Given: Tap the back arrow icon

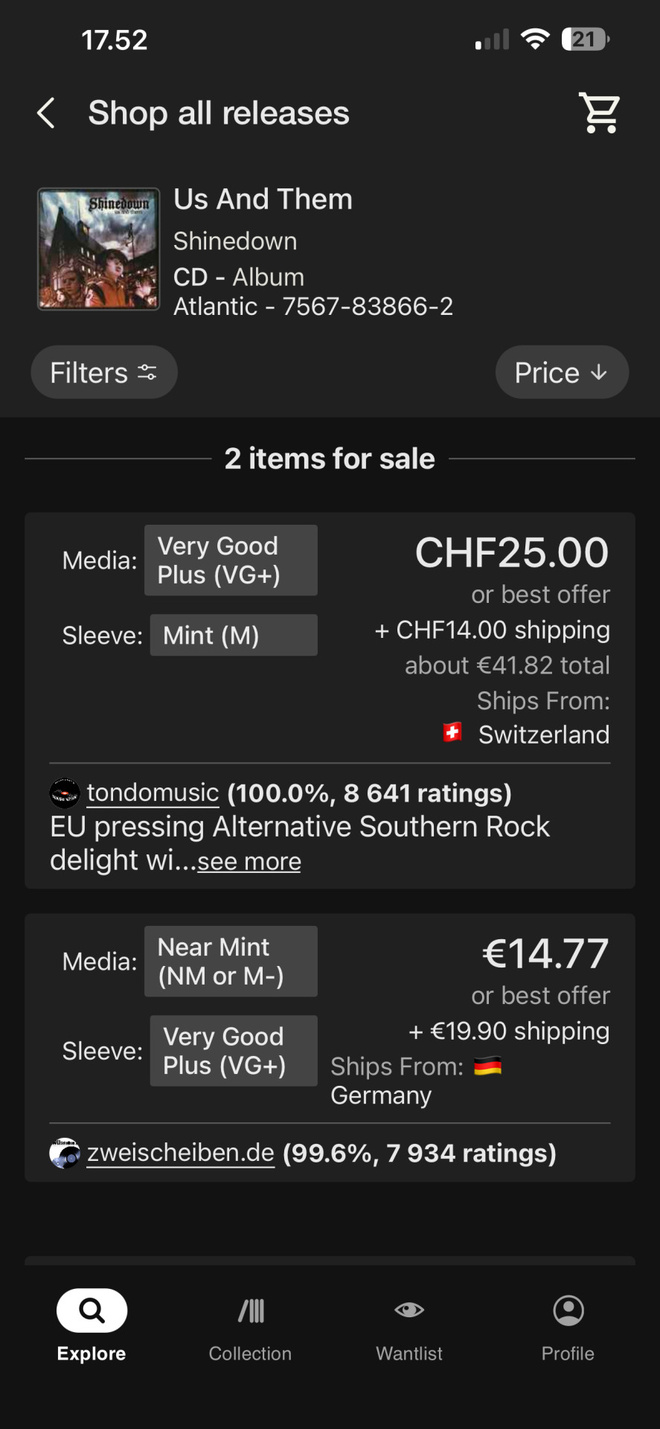Looking at the screenshot, I should [45, 113].
